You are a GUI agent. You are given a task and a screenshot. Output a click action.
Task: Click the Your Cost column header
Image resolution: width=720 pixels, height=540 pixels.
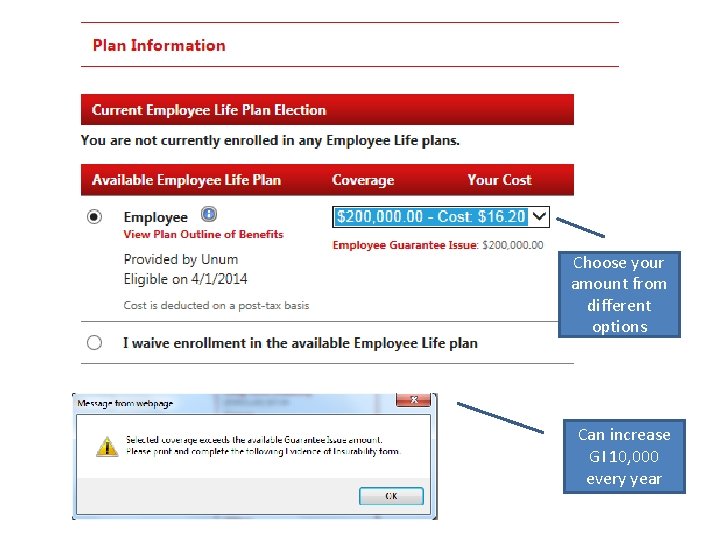500,180
